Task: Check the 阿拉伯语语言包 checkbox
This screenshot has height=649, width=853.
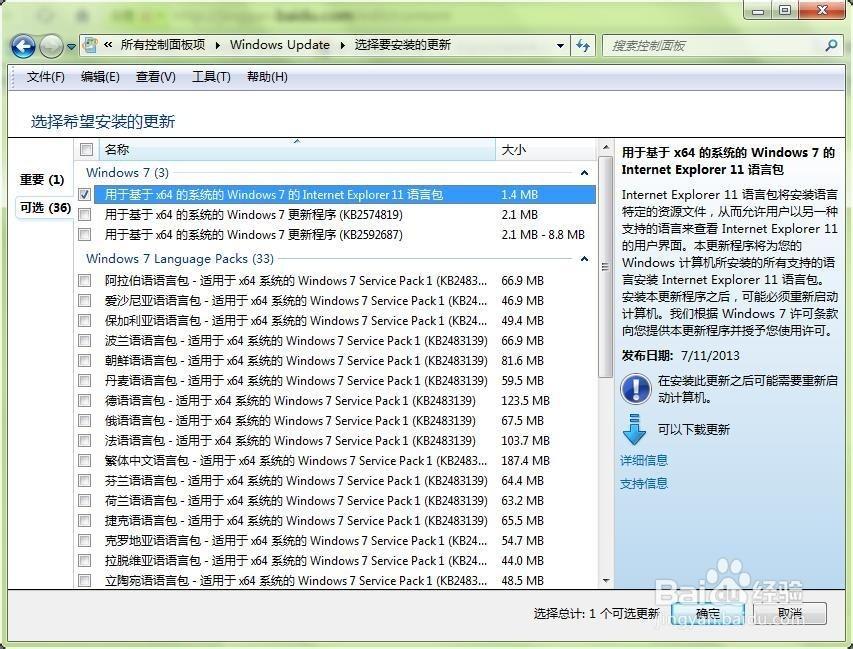Action: pos(84,281)
